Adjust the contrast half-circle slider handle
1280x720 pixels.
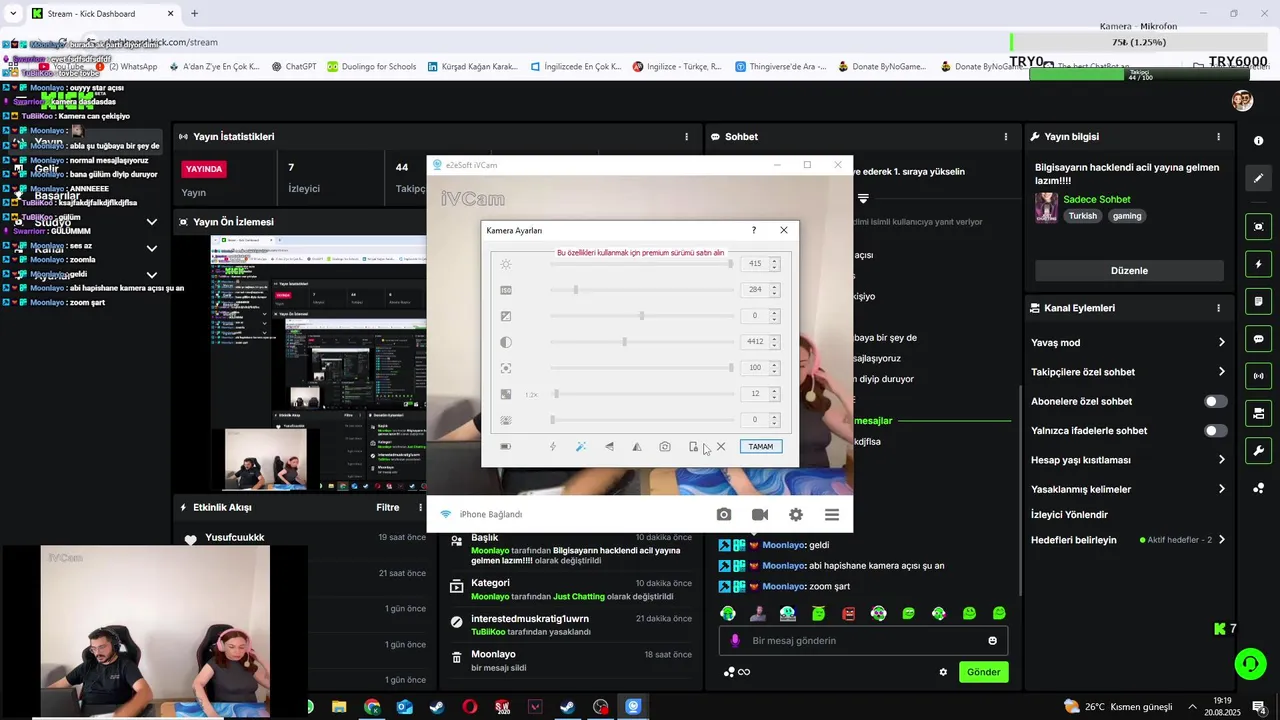624,342
